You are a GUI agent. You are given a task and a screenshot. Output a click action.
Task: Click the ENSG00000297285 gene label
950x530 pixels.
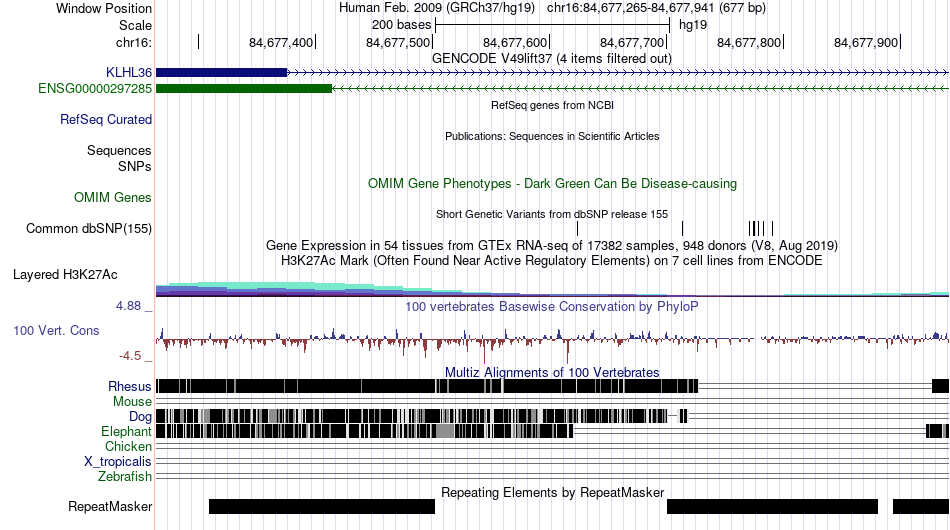click(x=95, y=88)
